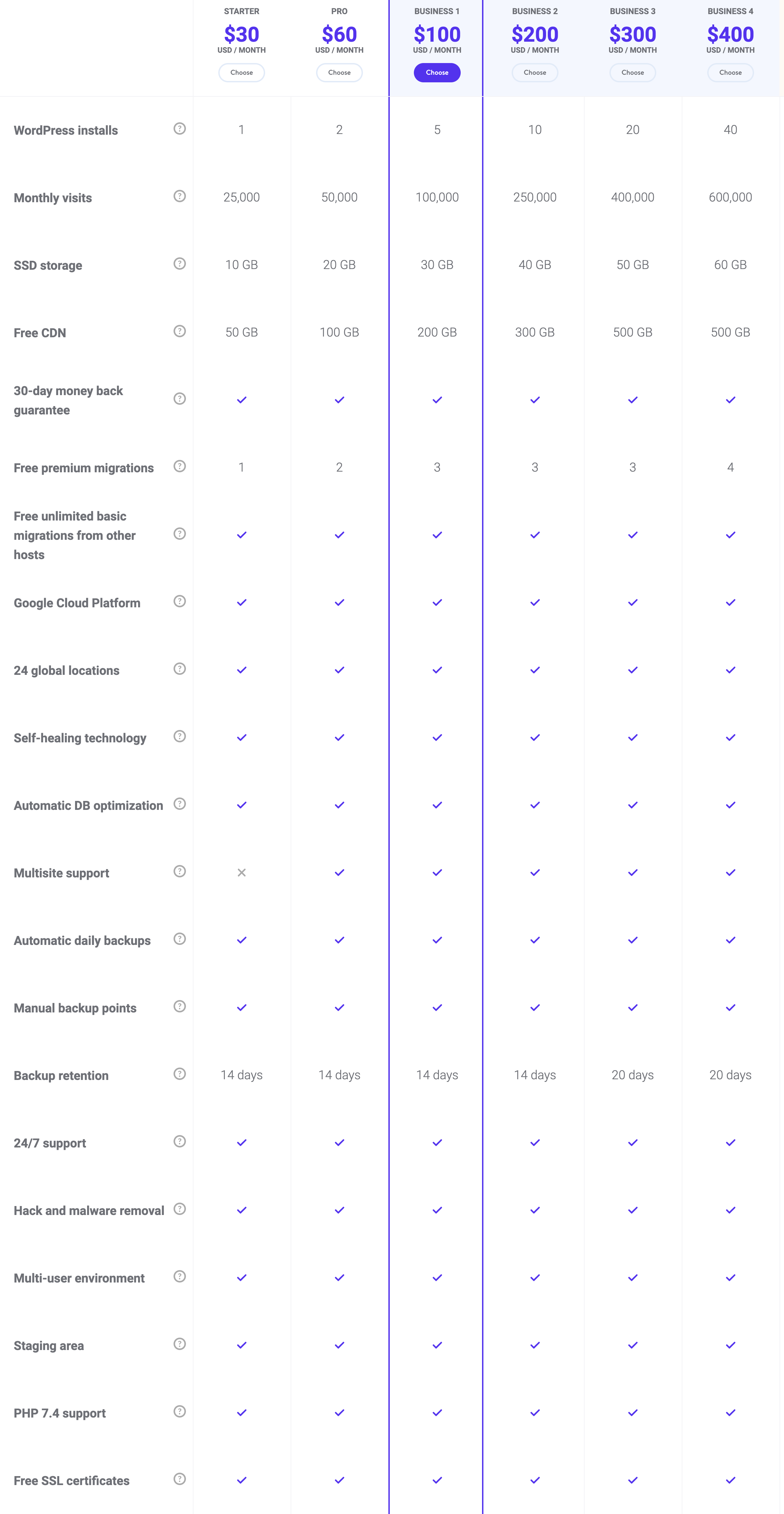Choose the Pro $60 plan

339,73
